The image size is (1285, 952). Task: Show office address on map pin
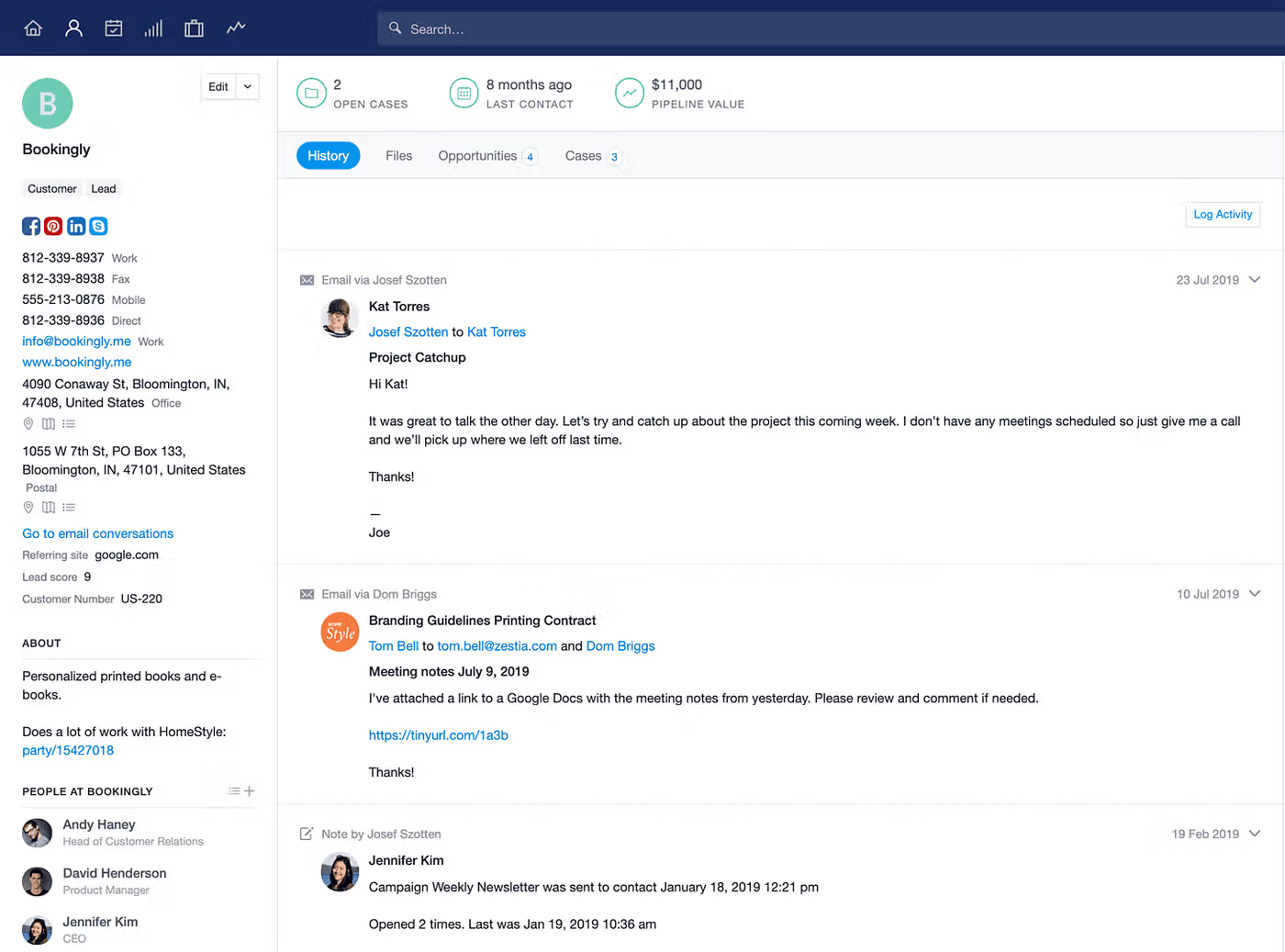point(28,424)
